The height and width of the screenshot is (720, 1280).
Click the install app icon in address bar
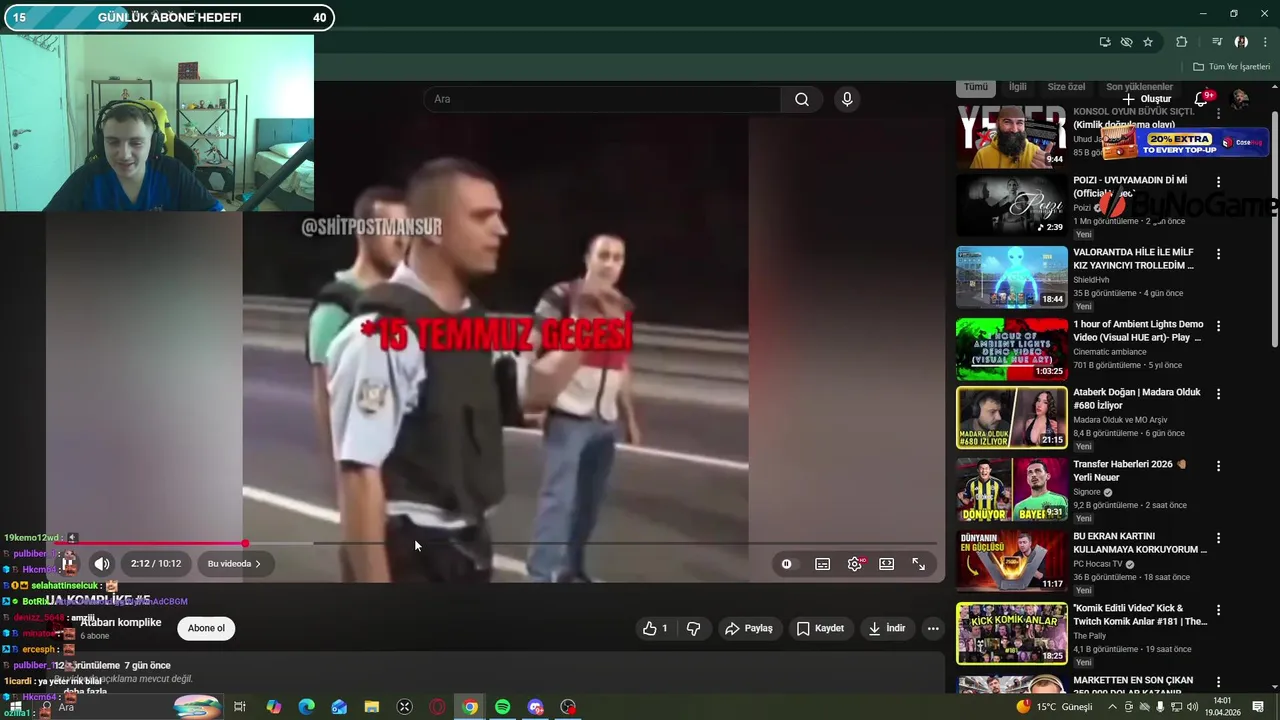[x=1105, y=42]
